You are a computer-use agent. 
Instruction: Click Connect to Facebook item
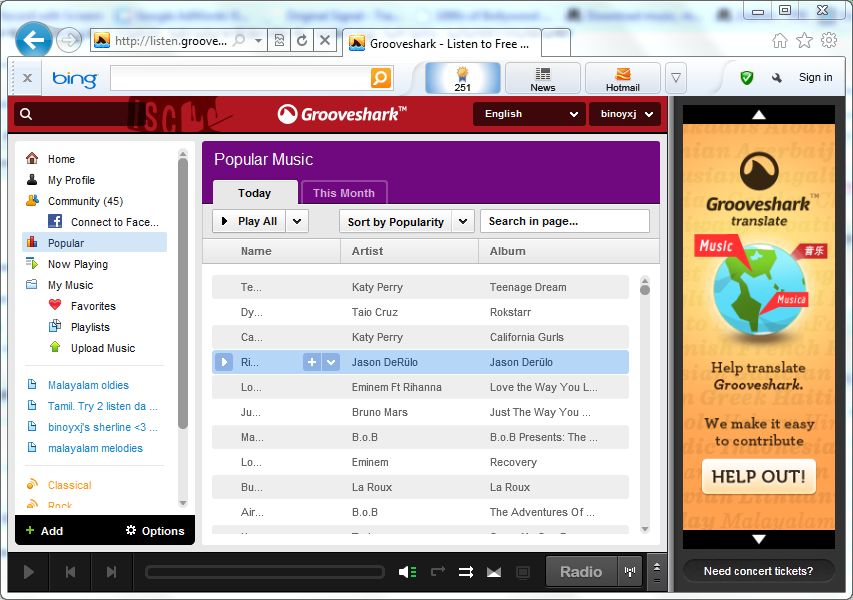[x=106, y=222]
